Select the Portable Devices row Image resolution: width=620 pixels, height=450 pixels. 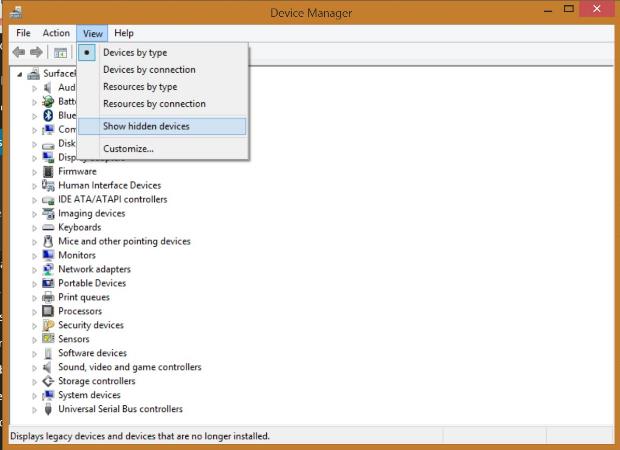click(x=92, y=283)
